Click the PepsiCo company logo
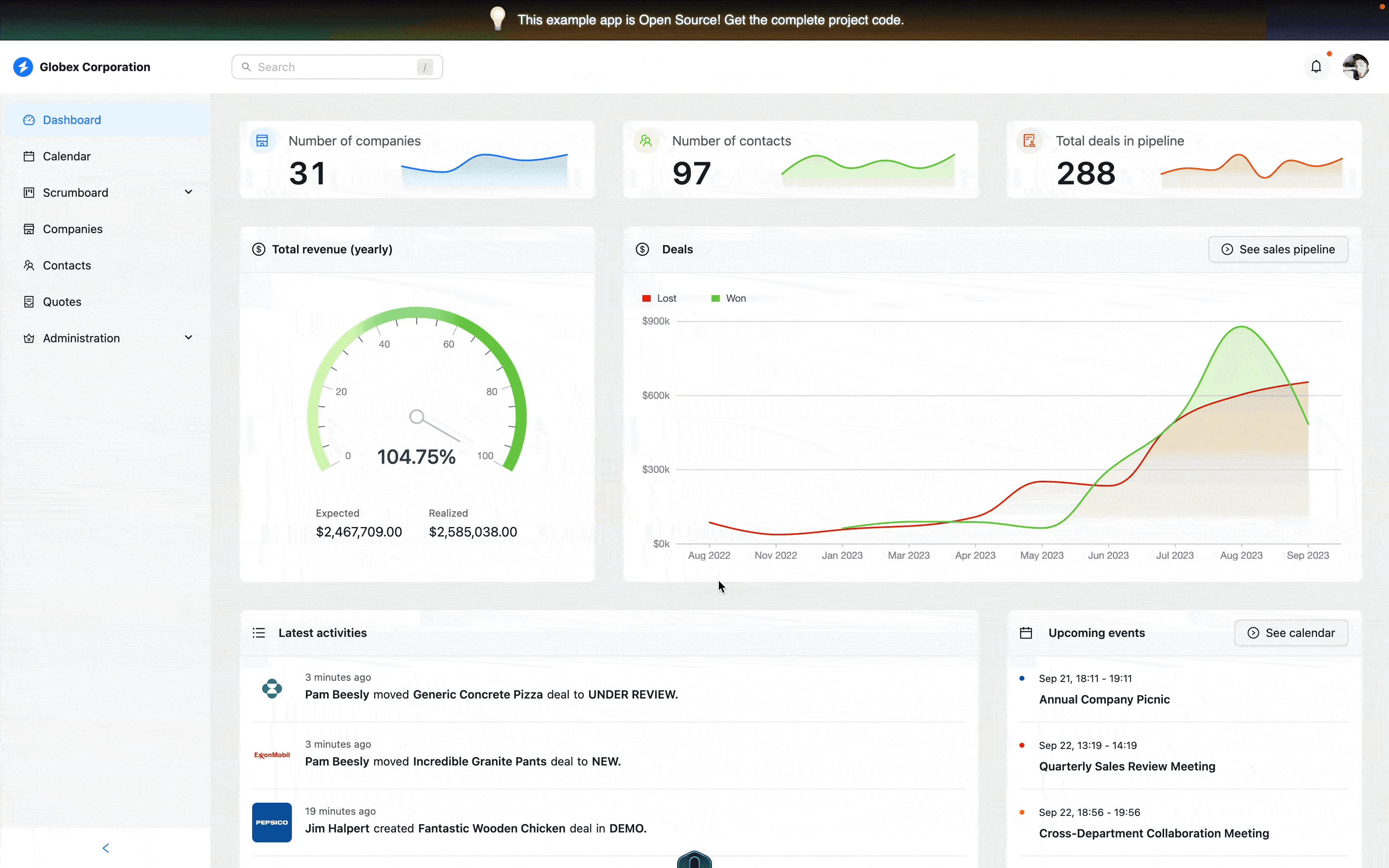The height and width of the screenshot is (868, 1389). 272,822
